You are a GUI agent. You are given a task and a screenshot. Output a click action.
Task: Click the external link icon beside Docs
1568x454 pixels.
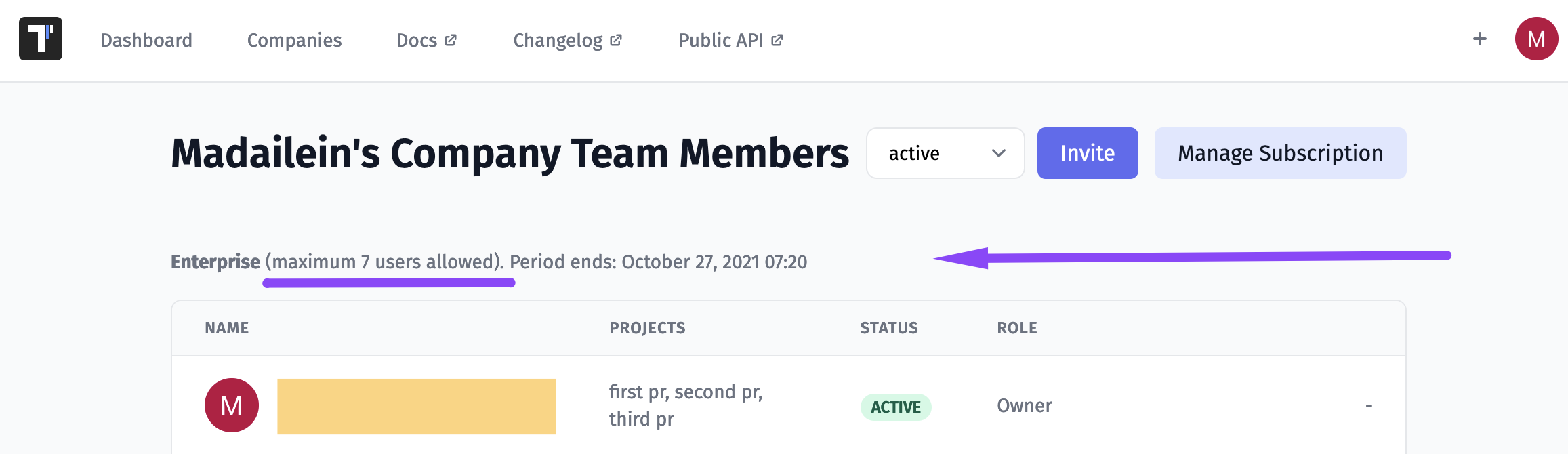[451, 40]
